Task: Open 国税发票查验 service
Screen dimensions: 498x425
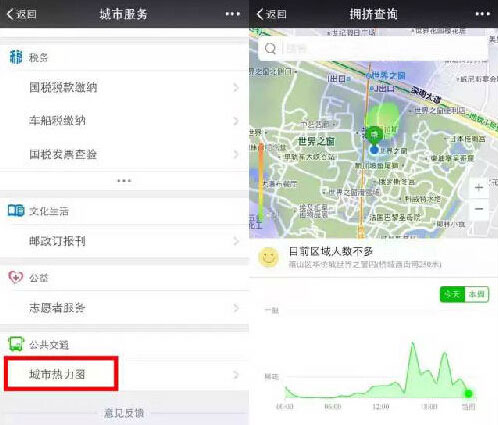Action: coord(124,154)
